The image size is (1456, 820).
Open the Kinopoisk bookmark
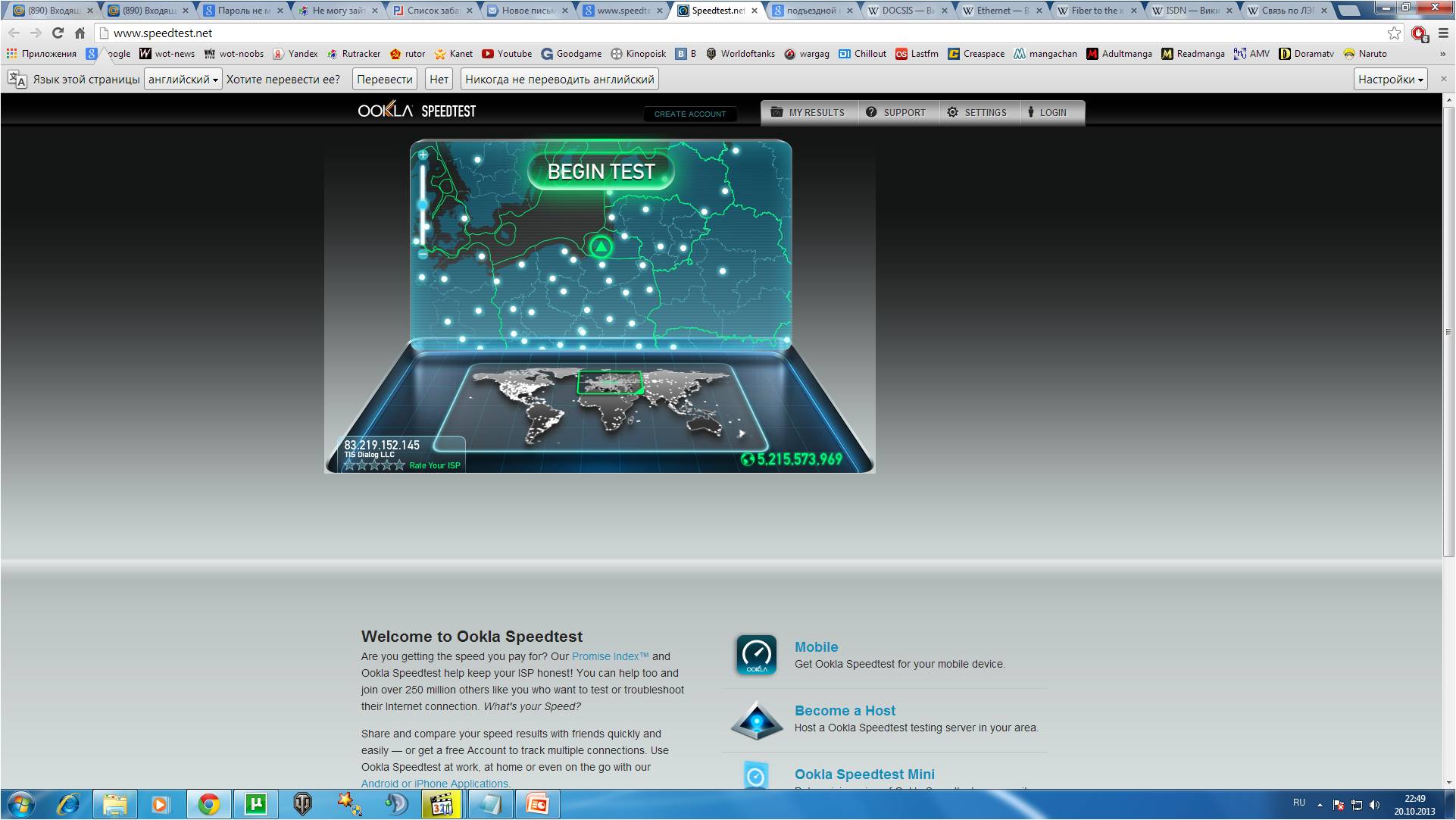coord(639,54)
